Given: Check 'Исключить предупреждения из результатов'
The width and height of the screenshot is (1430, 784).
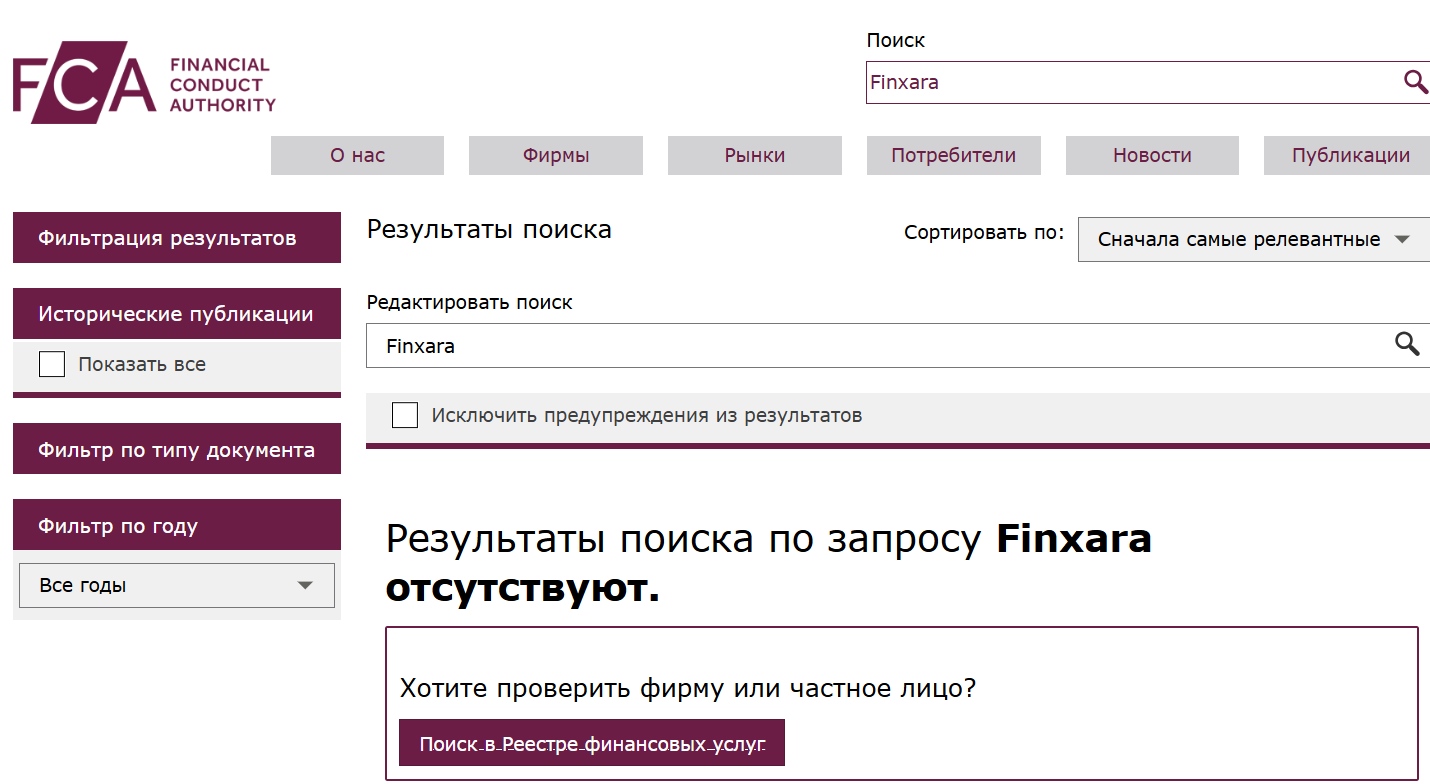Looking at the screenshot, I should pos(404,414).
